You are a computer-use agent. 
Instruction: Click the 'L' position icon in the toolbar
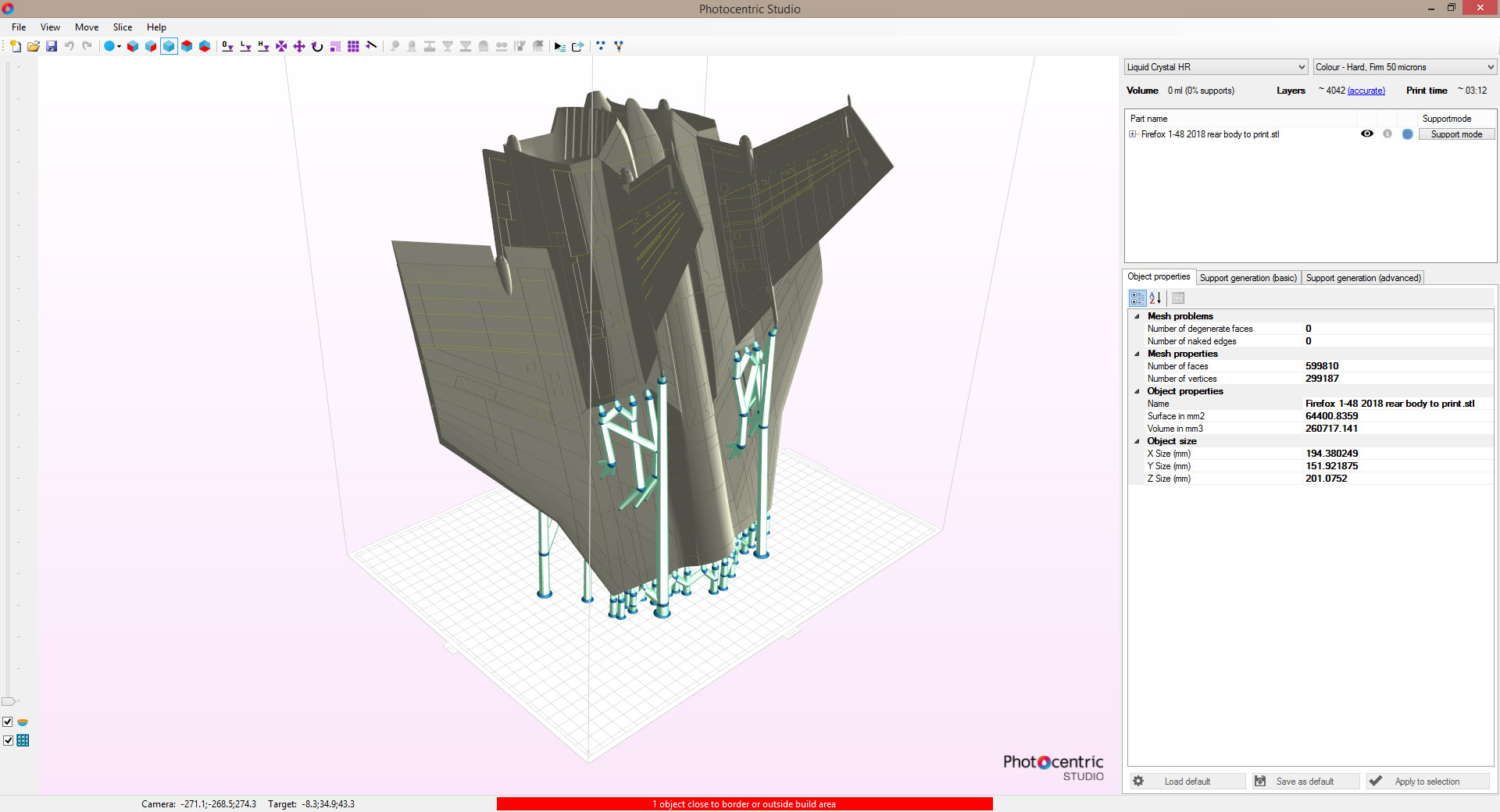tap(245, 46)
